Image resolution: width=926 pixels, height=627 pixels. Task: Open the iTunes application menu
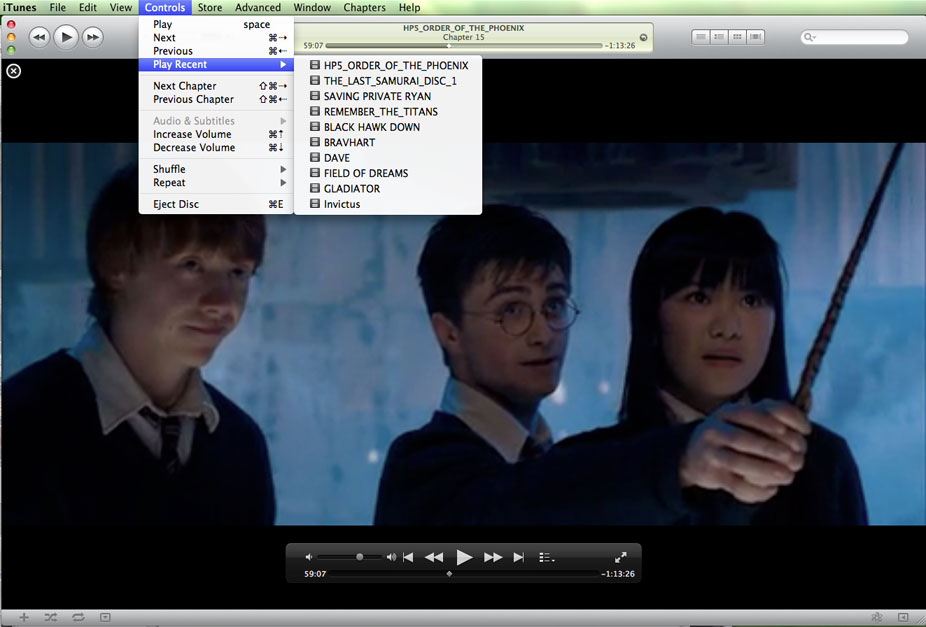pyautogui.click(x=19, y=8)
